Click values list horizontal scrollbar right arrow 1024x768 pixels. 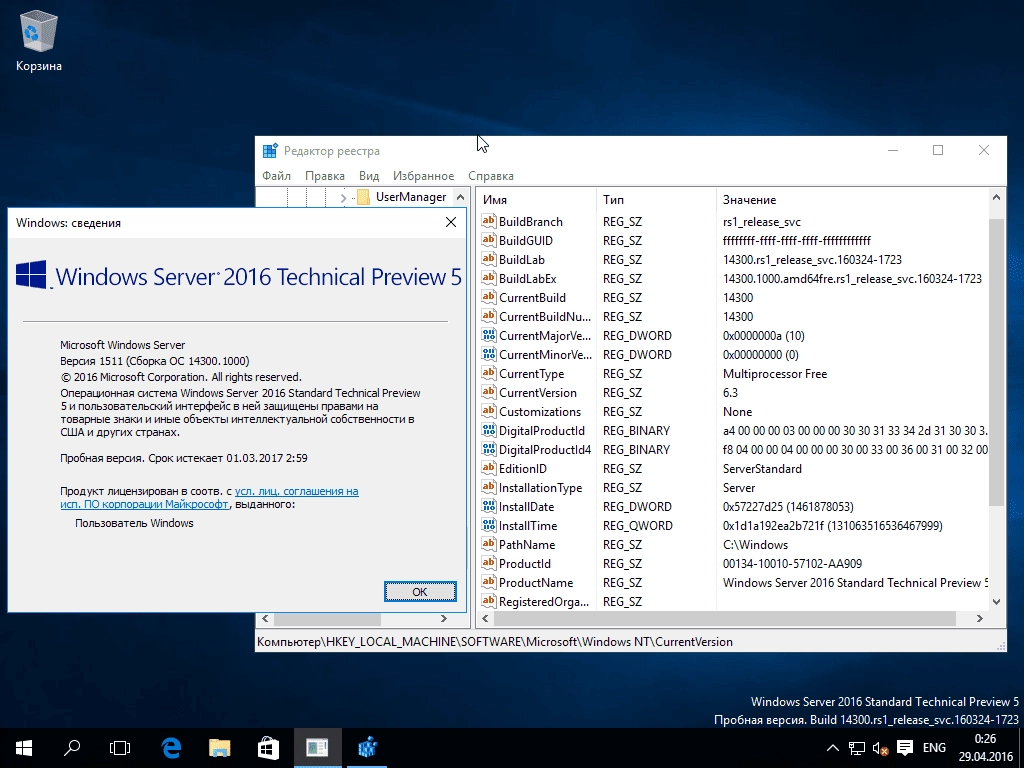[980, 618]
